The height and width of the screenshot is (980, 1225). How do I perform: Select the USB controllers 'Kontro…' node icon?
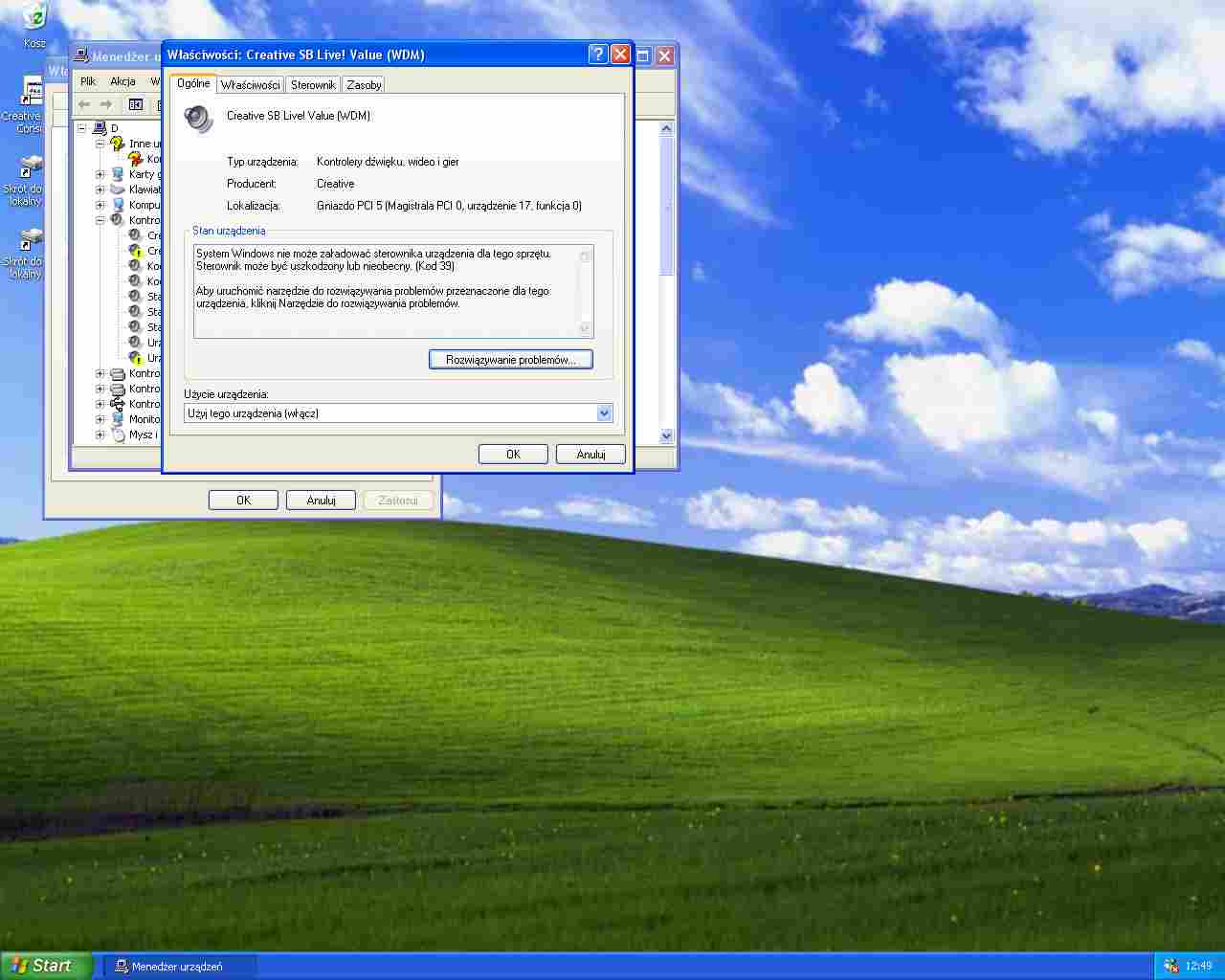(x=118, y=404)
